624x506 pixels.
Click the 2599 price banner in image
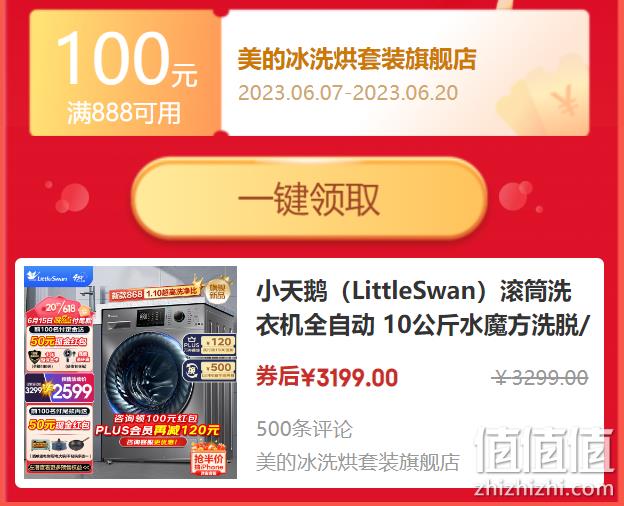(x=59, y=388)
